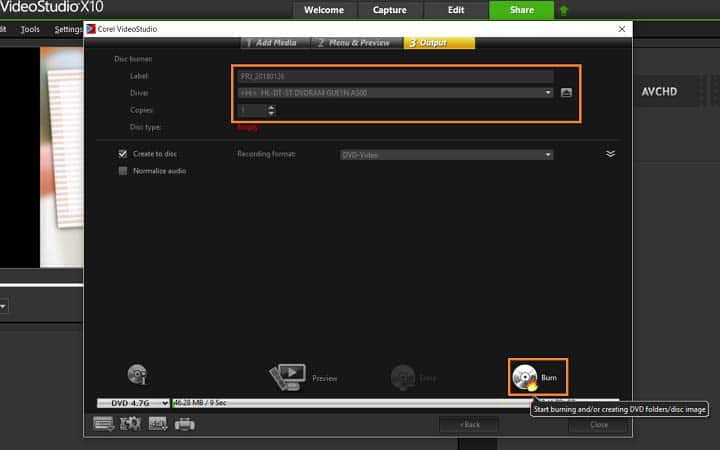
Task: Expand more output options with double chevron
Action: coord(610,154)
